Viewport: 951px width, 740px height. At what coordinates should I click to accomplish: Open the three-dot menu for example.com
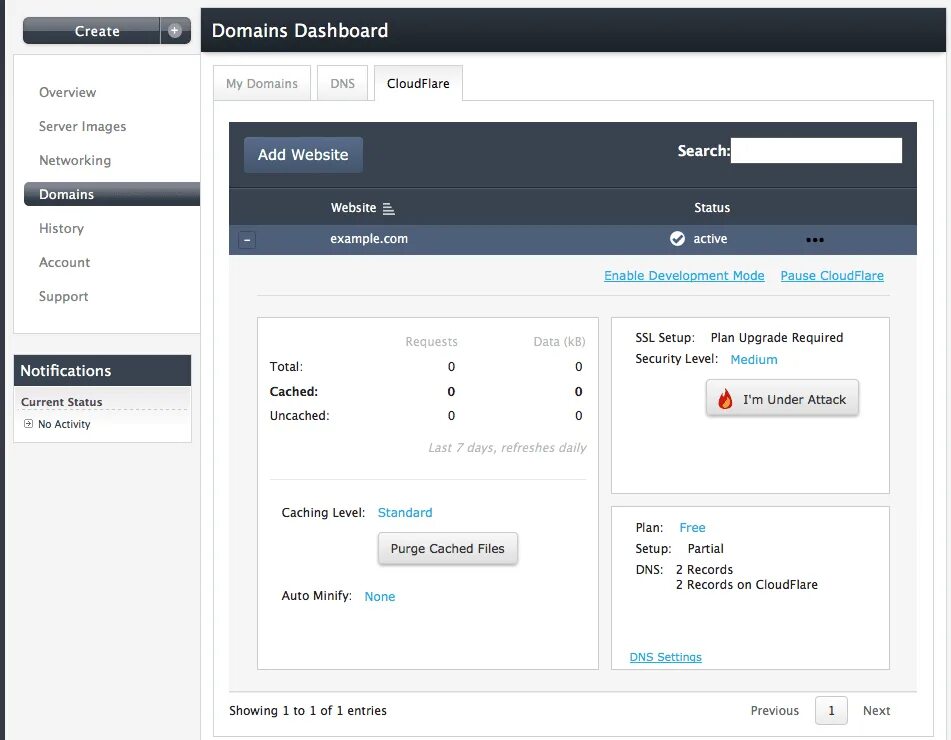[x=815, y=240]
